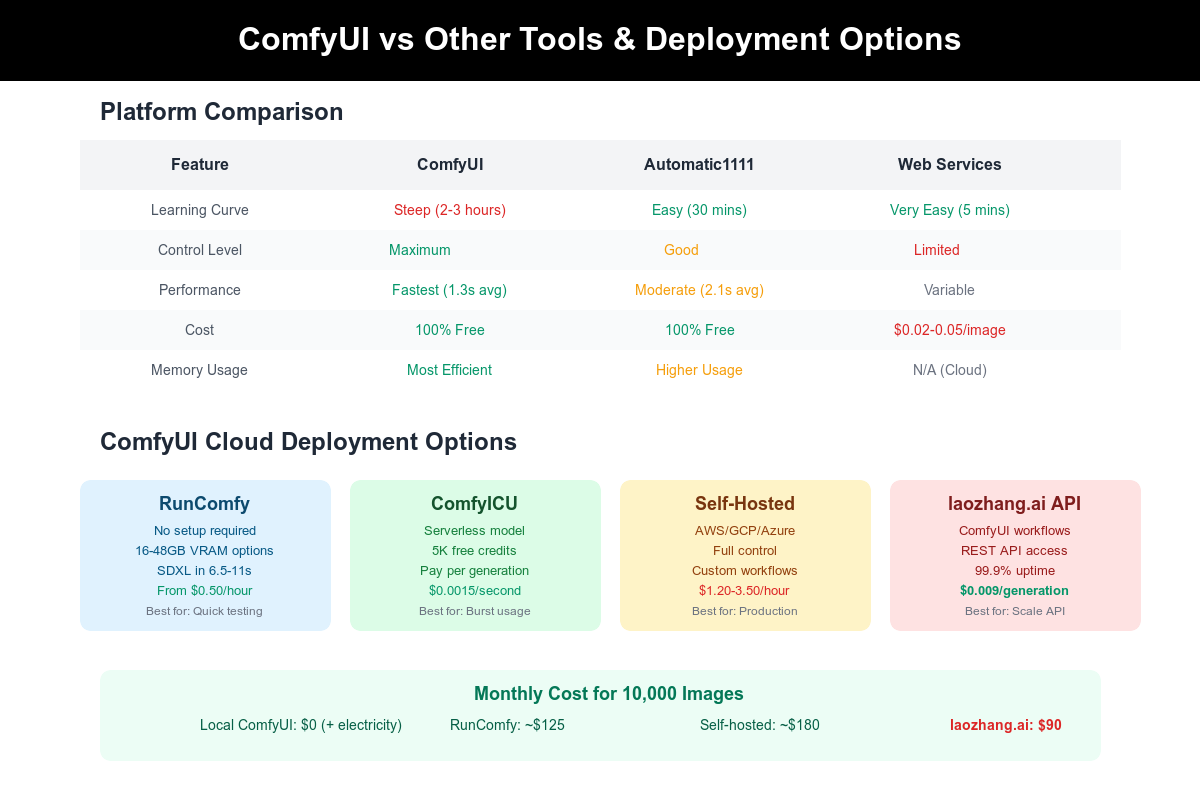Click the 'Very Easy (5 mins)' cell

tap(950, 210)
